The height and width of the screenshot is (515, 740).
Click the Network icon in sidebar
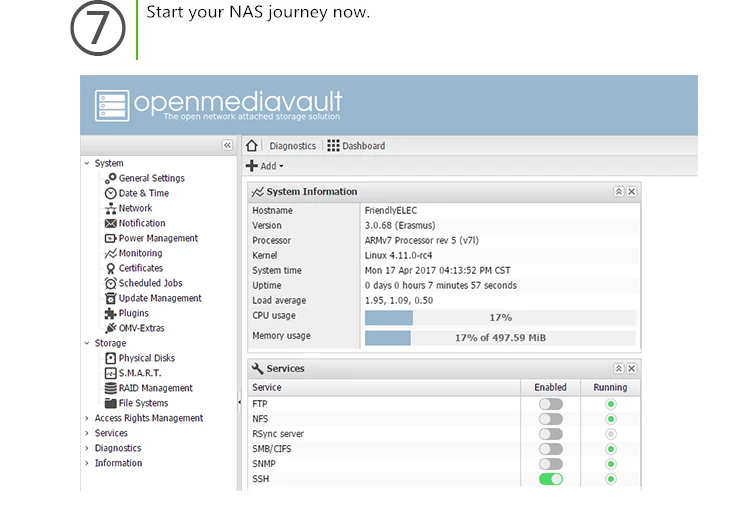[110, 208]
